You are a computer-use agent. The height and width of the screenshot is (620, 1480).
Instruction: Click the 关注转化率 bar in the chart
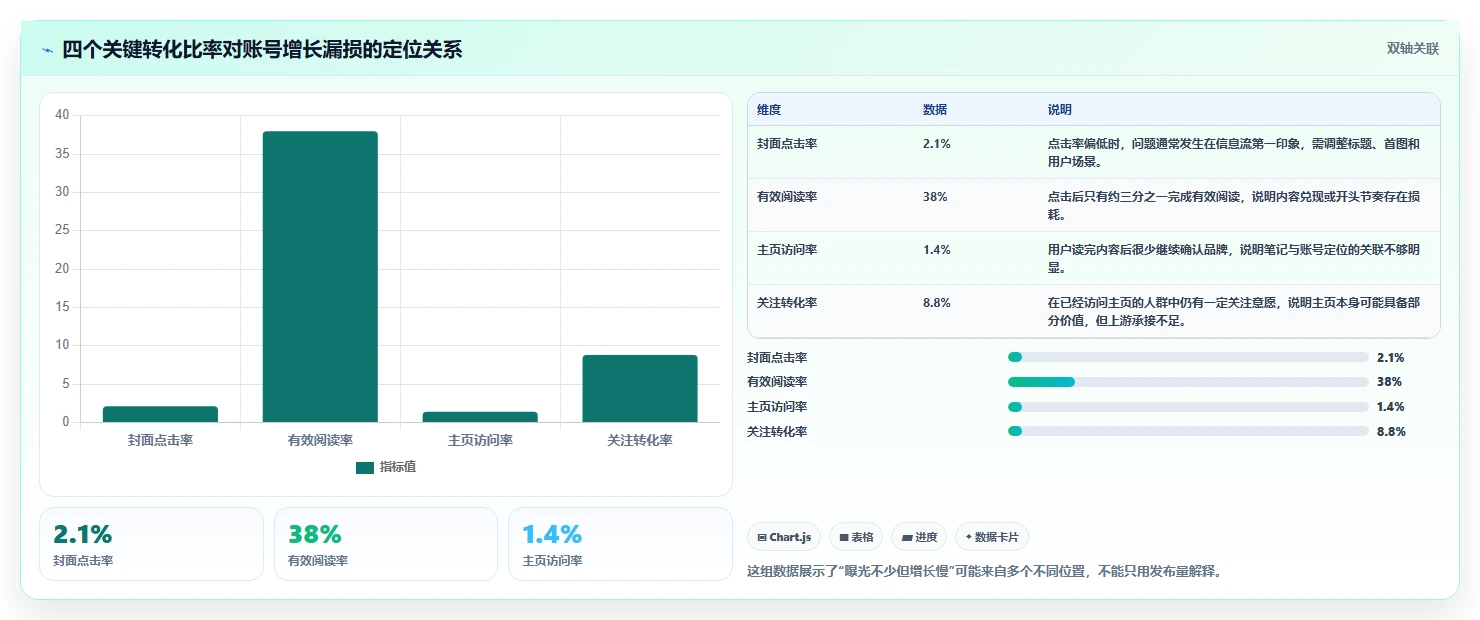click(x=640, y=388)
